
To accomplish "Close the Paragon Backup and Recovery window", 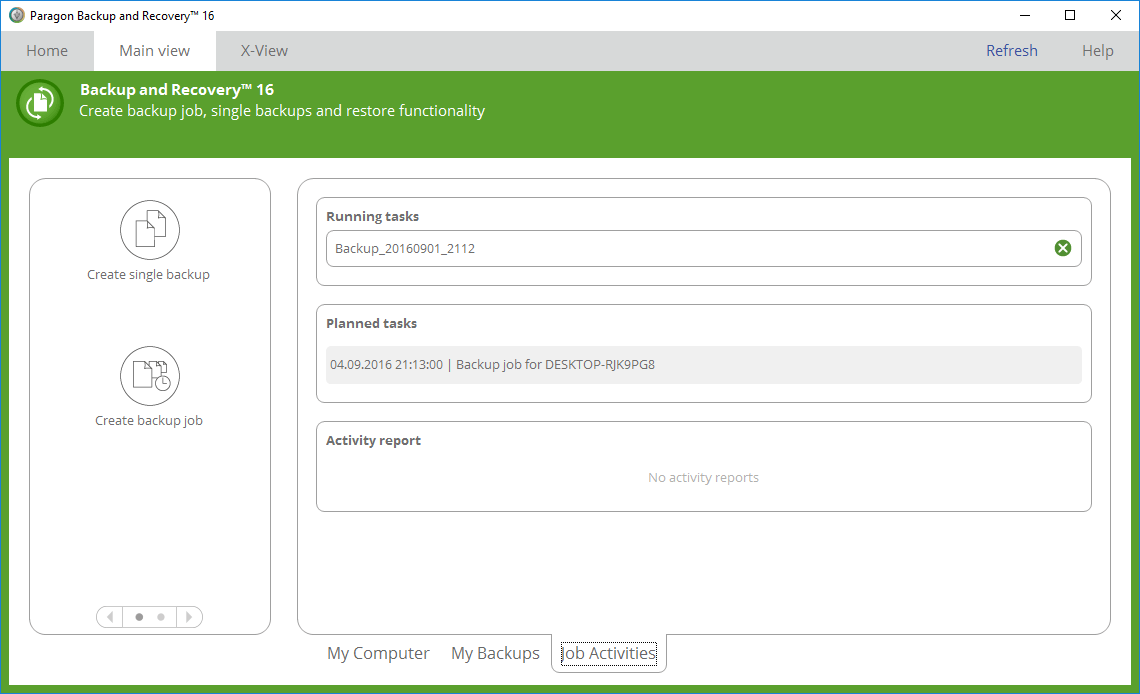I will (x=1115, y=15).
